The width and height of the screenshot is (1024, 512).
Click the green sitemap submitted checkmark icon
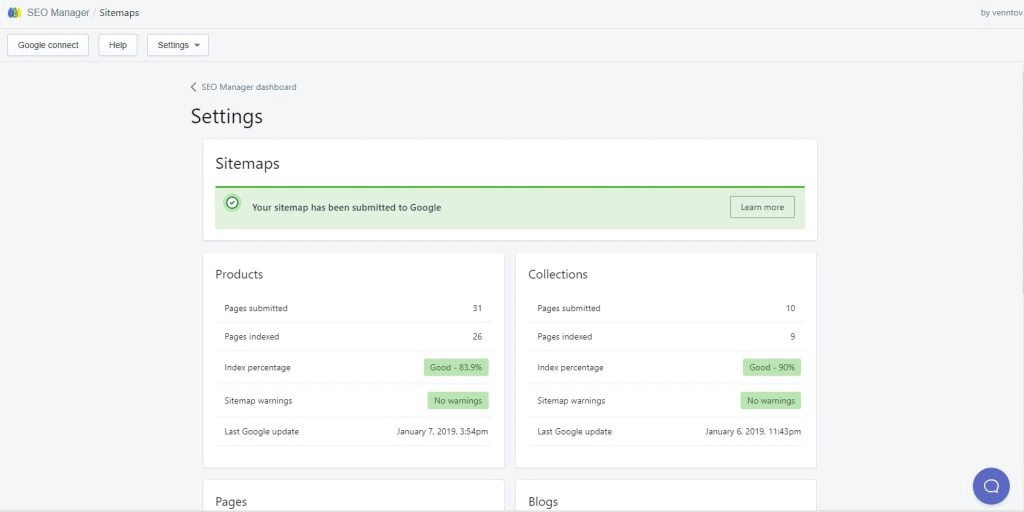pyautogui.click(x=232, y=203)
